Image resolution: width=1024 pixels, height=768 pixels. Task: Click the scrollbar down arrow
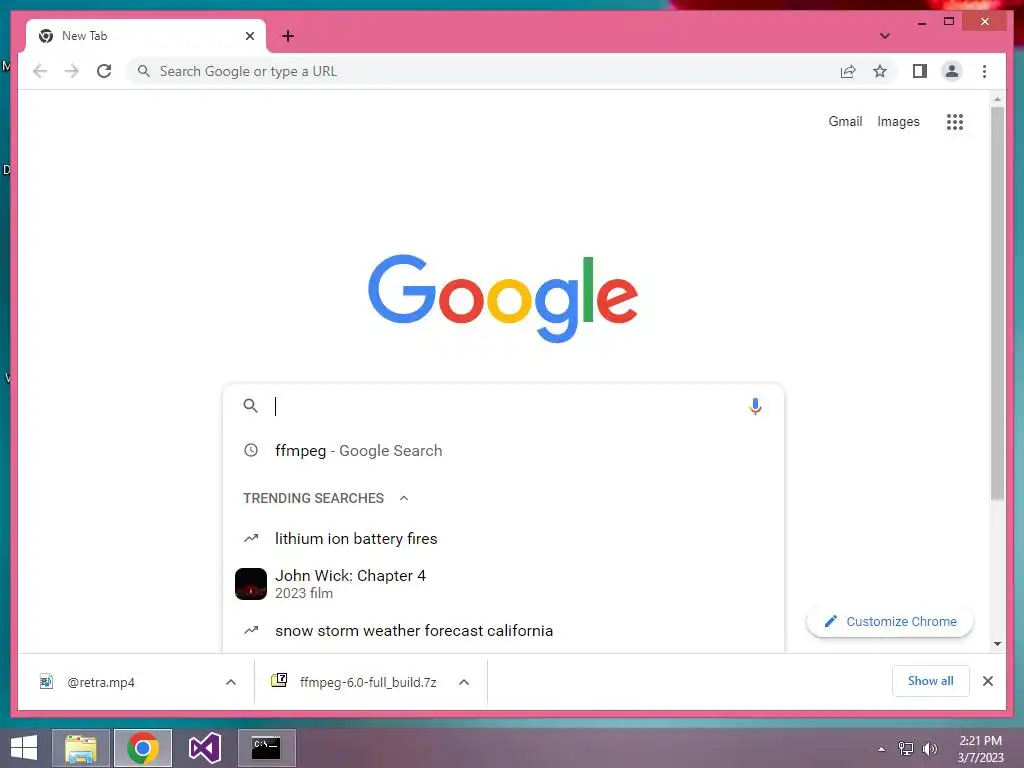[x=997, y=643]
